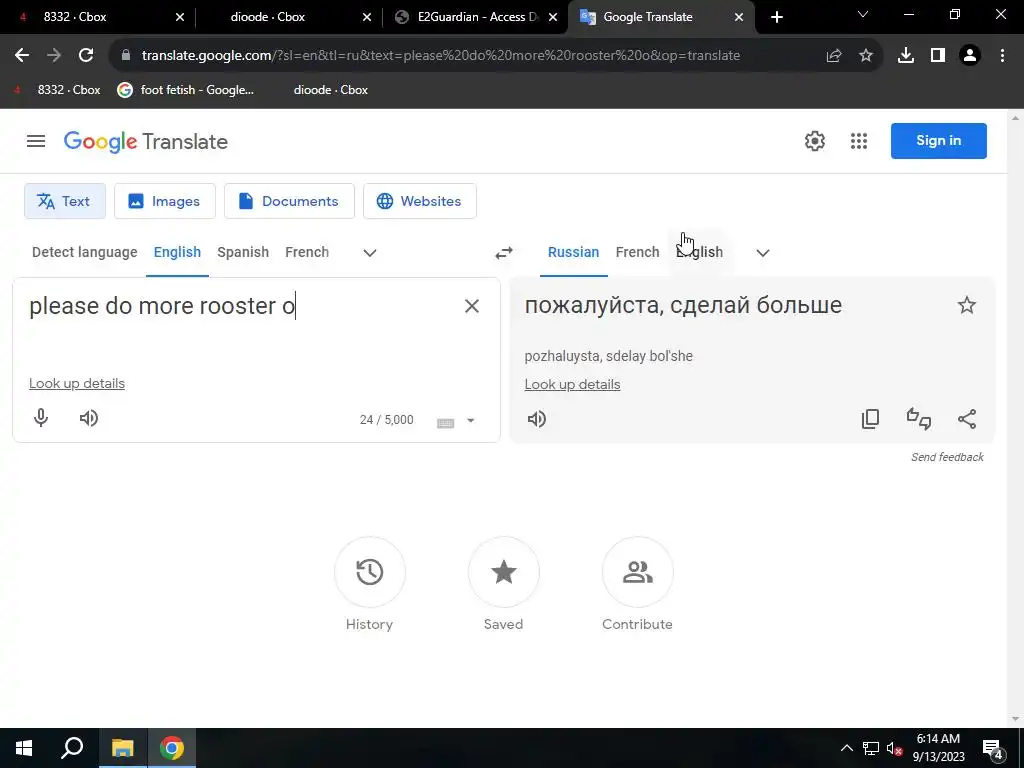The image size is (1024, 768).
Task: Clear the source text with X
Action: point(472,306)
